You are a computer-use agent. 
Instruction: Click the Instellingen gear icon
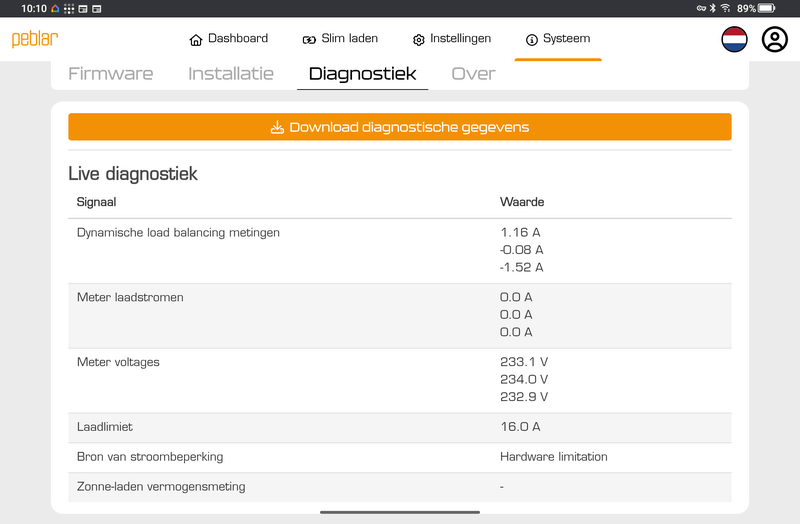418,40
